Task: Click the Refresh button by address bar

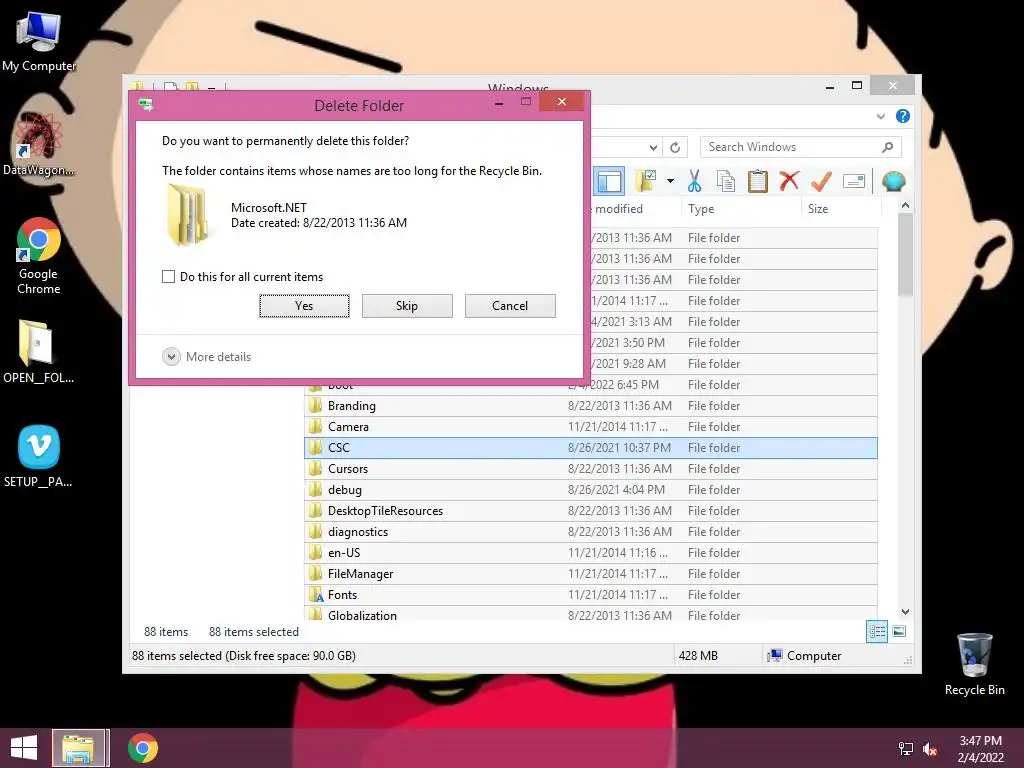Action: (x=675, y=148)
